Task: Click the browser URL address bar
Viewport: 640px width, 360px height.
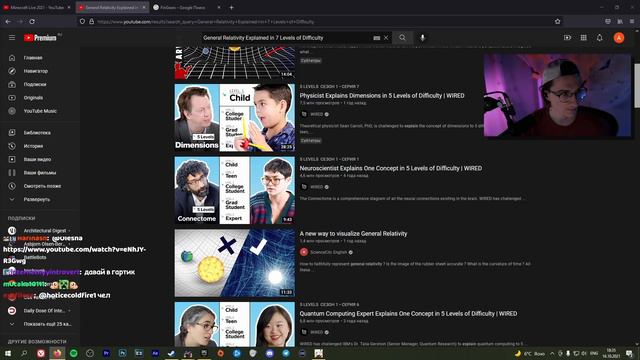Action: click(x=318, y=22)
